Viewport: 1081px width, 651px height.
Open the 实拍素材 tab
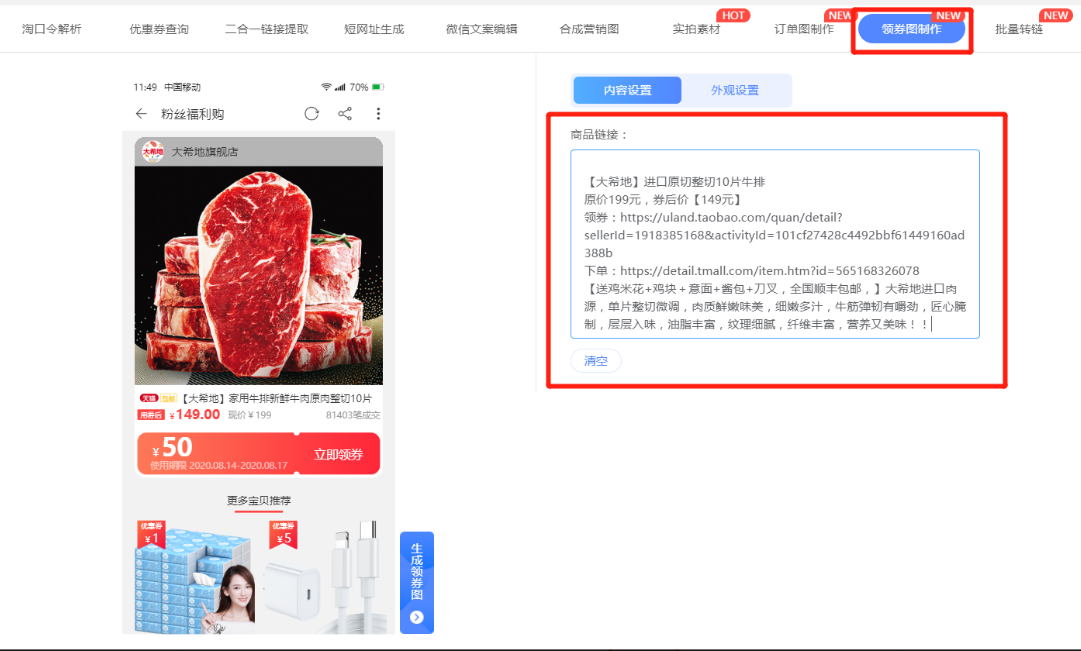tap(696, 29)
